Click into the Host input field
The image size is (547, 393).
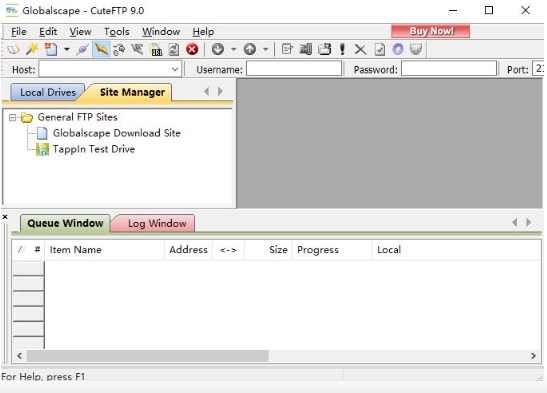[110, 69]
